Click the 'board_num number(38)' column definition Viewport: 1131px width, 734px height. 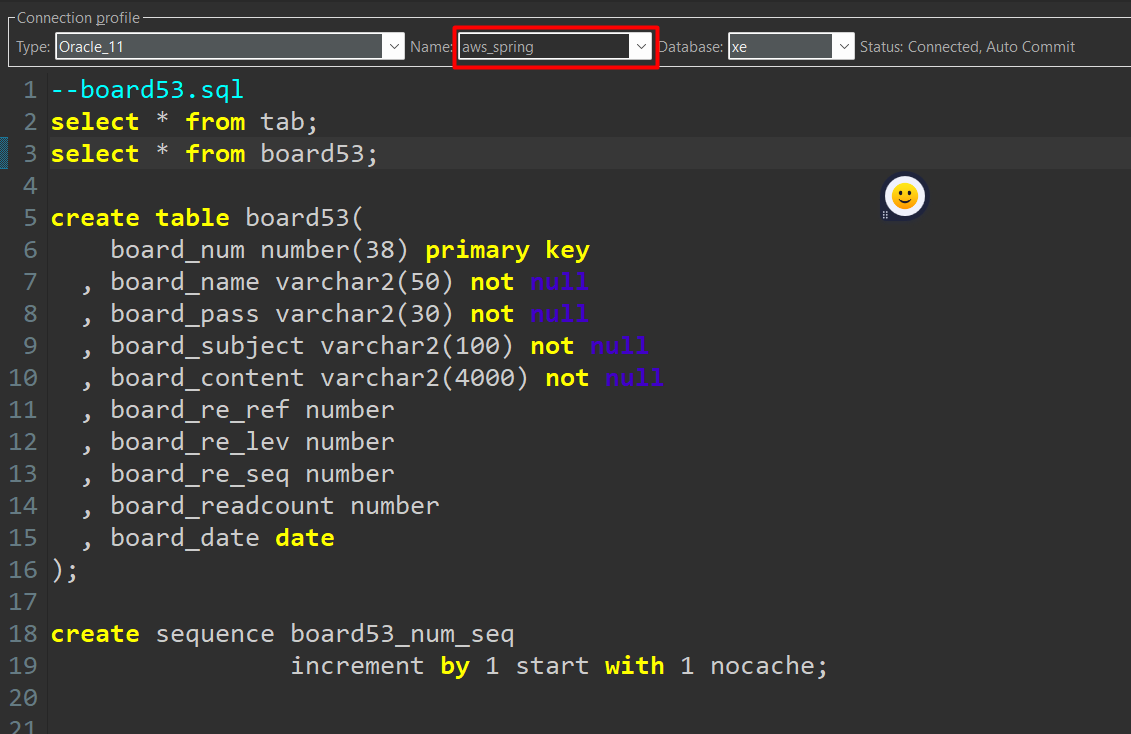pyautogui.click(x=260, y=249)
